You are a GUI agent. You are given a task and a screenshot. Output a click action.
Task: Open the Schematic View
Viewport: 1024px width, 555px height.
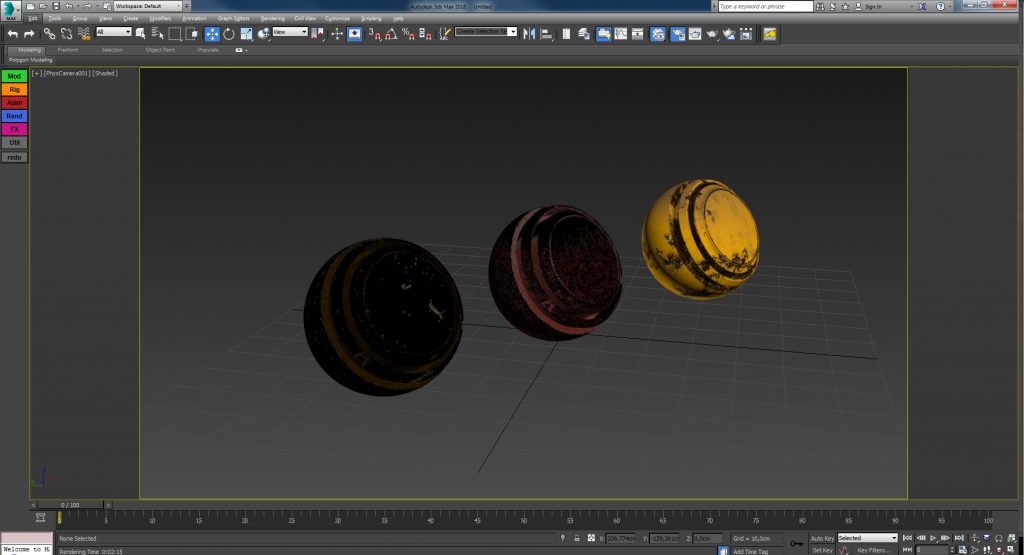(637, 34)
